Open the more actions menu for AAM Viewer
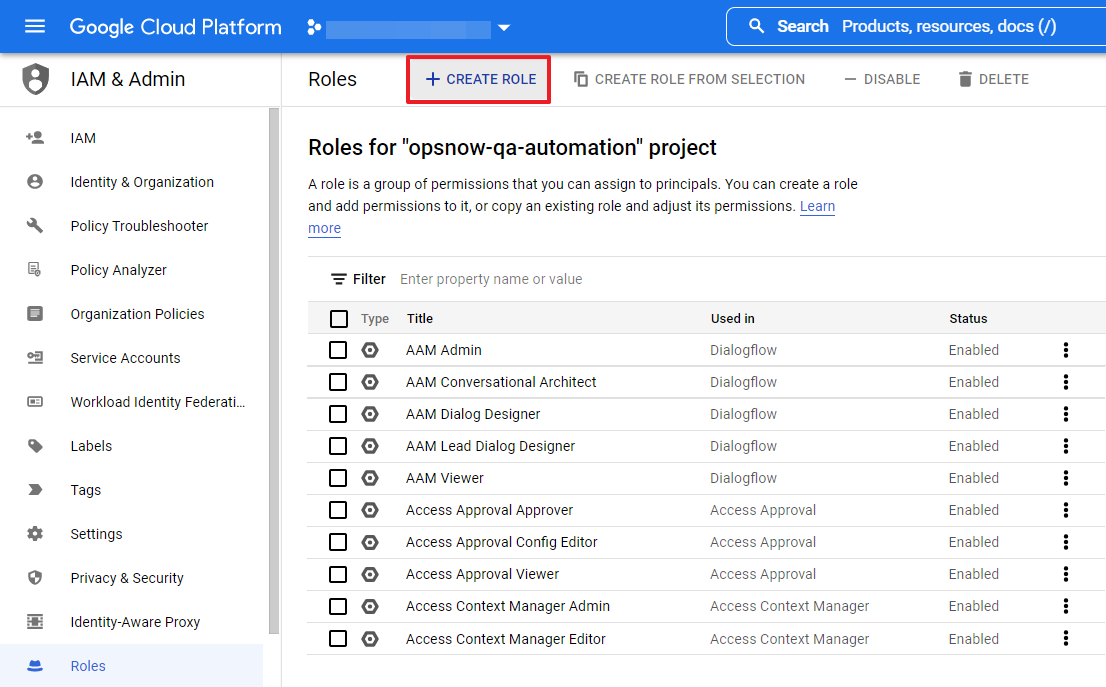This screenshot has width=1106, height=687. 1066,478
